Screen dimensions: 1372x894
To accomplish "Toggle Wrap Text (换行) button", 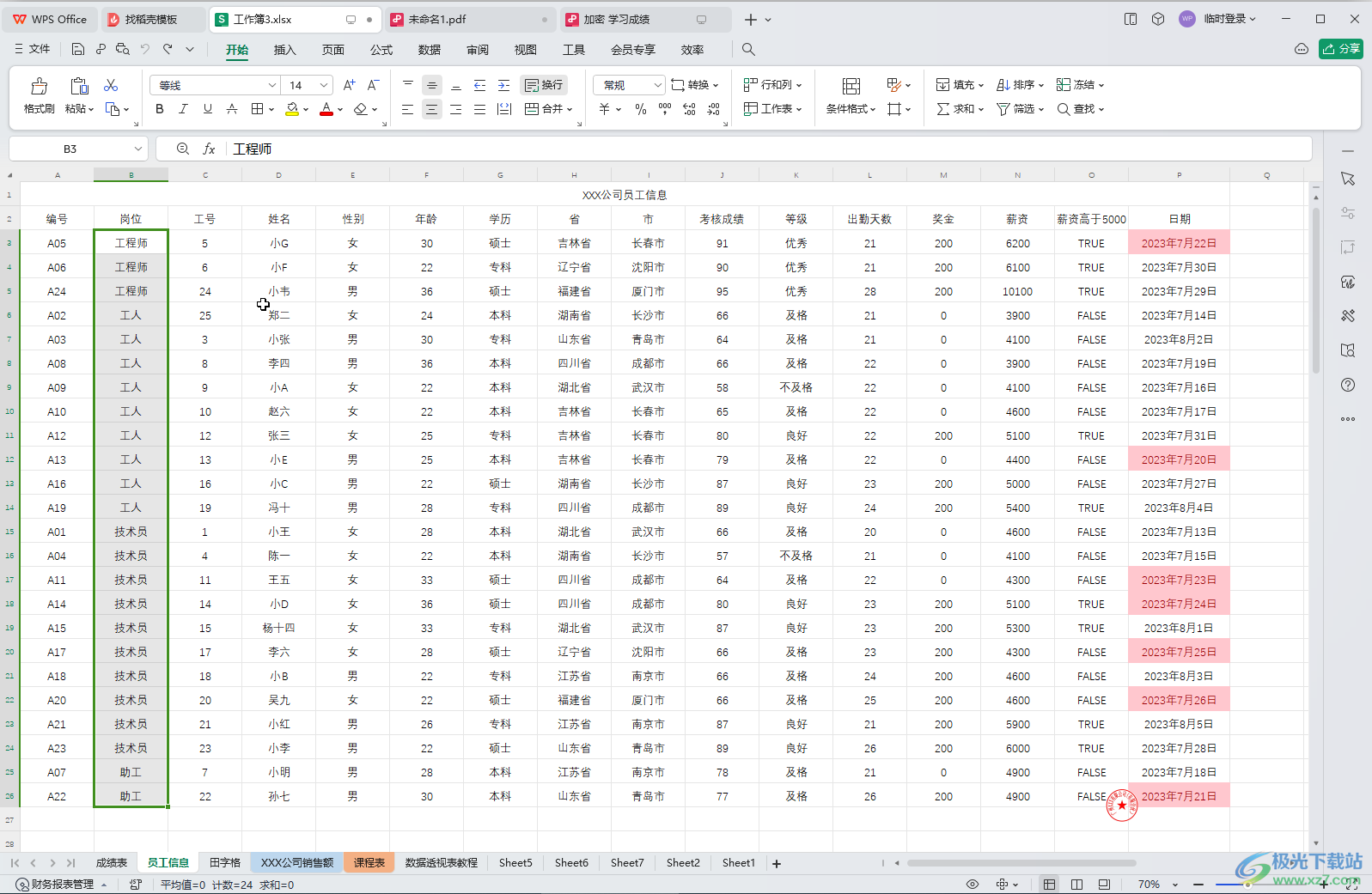I will click(x=544, y=85).
